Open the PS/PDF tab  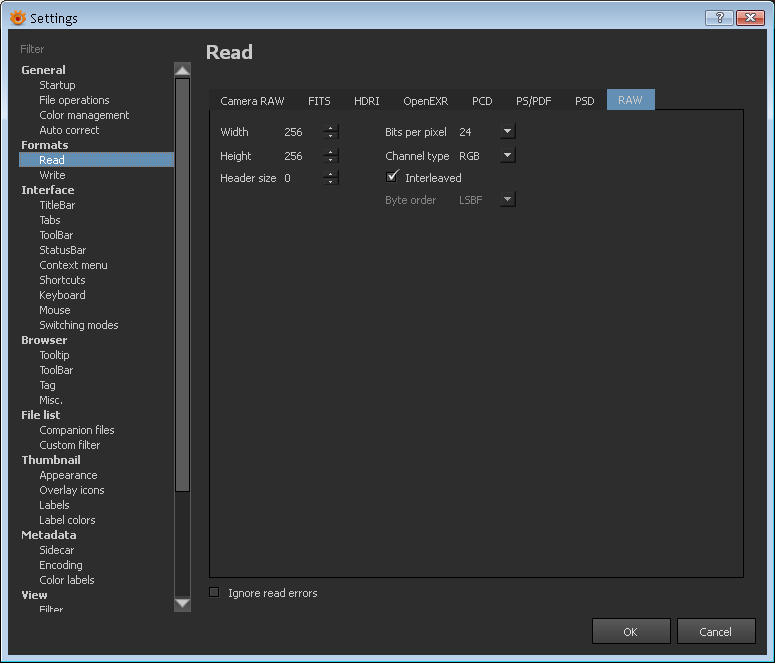[533, 101]
